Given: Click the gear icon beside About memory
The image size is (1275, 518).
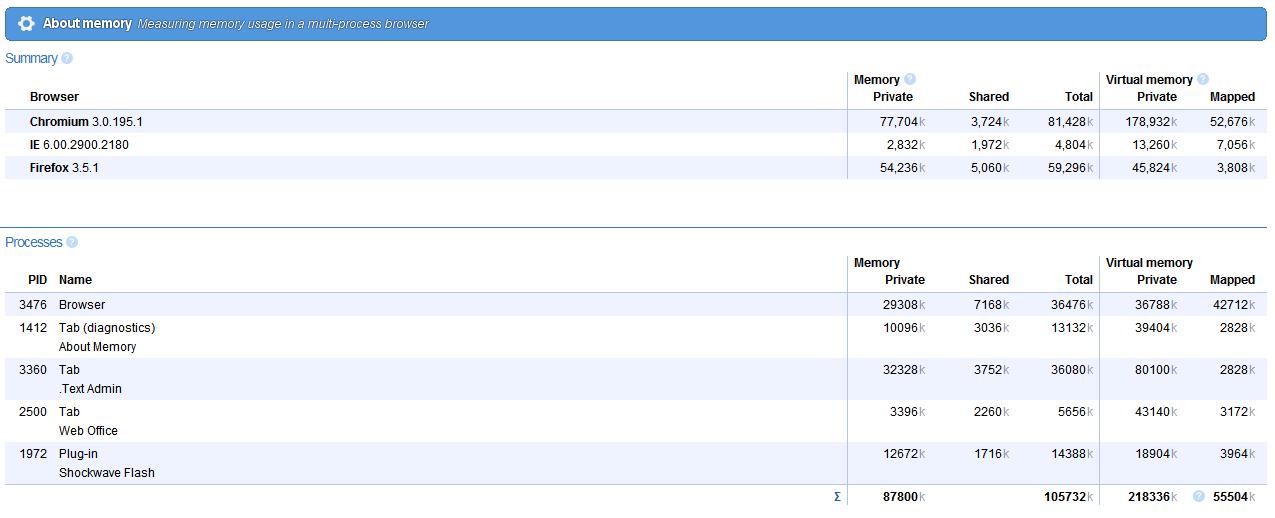Looking at the screenshot, I should pos(26,23).
